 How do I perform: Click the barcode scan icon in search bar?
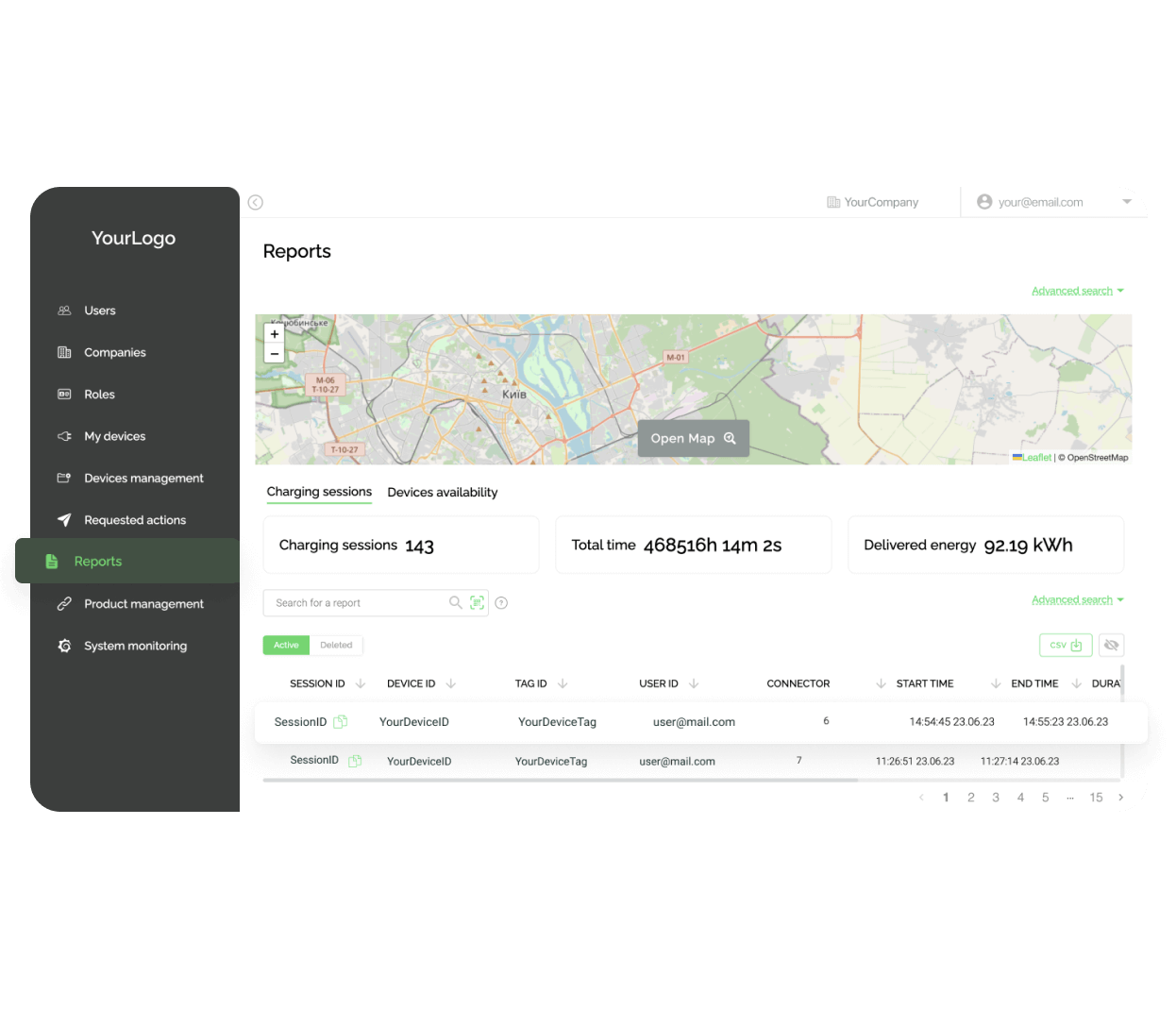pyautogui.click(x=477, y=602)
